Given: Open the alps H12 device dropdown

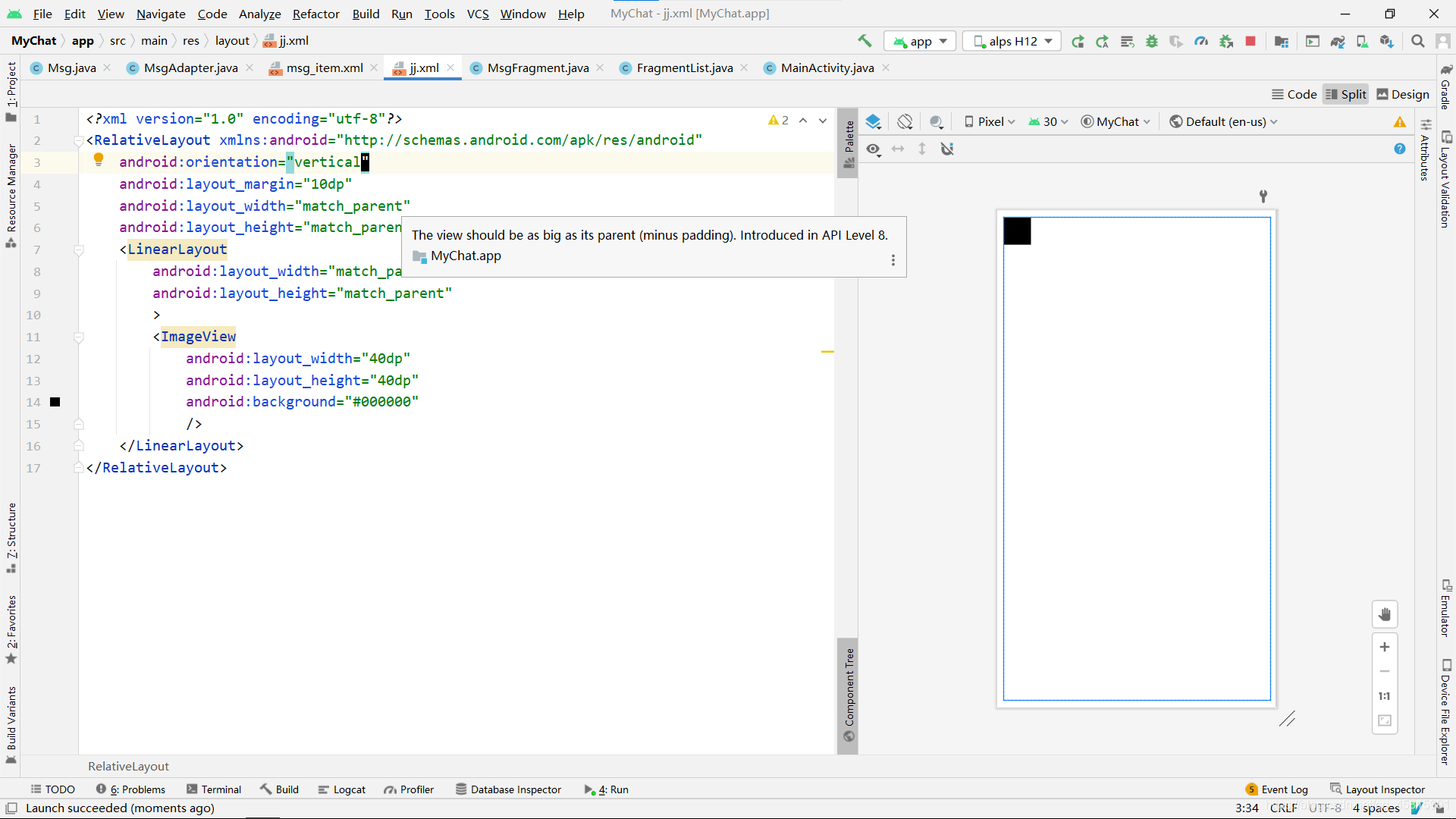Looking at the screenshot, I should click(x=1012, y=41).
